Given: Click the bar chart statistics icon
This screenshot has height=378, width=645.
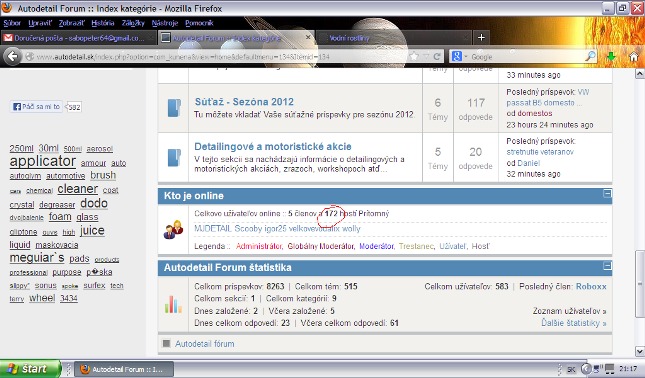Looking at the screenshot, I should (173, 305).
